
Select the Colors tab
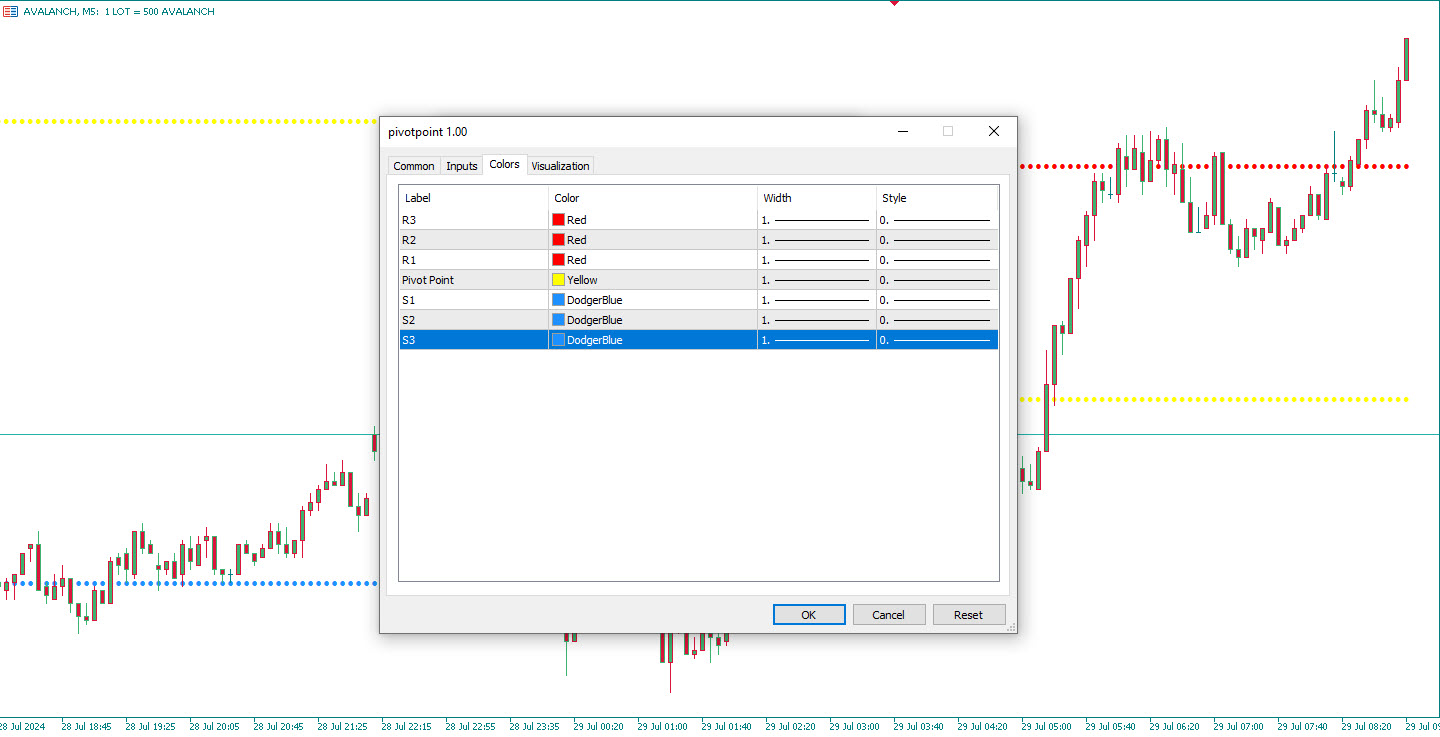pos(505,164)
